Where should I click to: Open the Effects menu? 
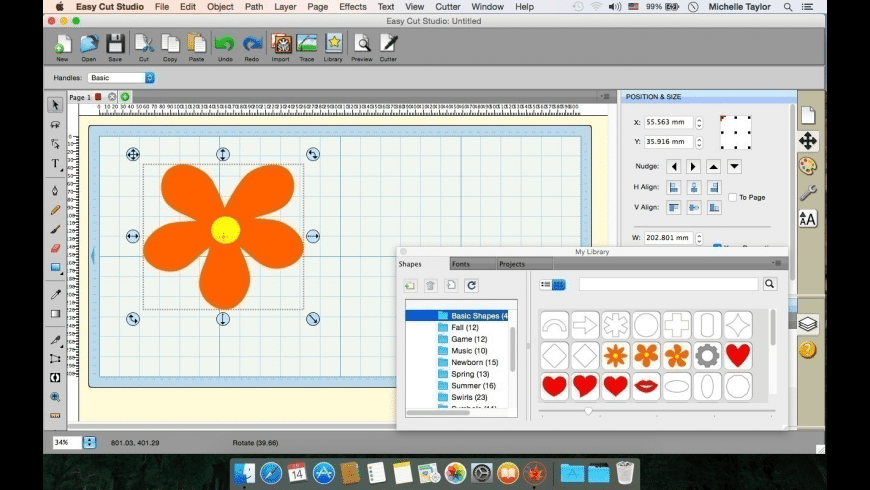click(352, 7)
